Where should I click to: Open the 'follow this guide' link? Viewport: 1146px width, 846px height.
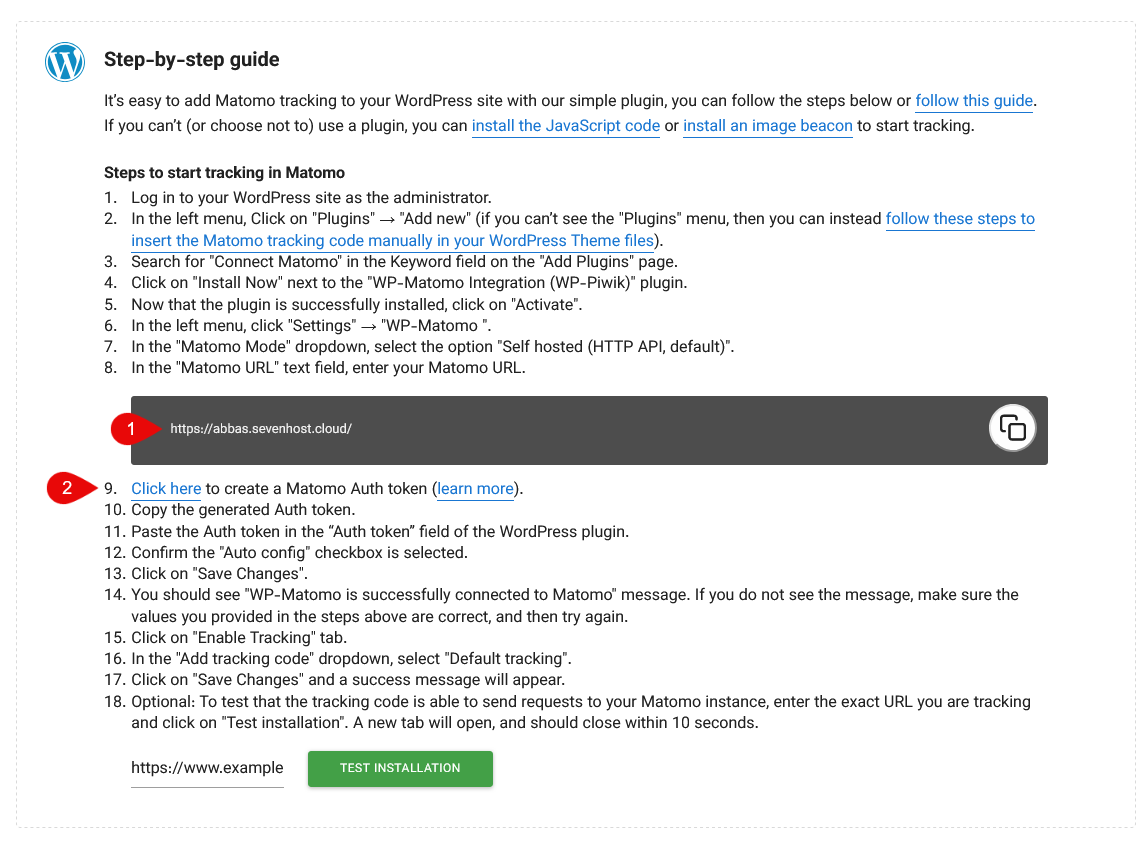tap(974, 101)
